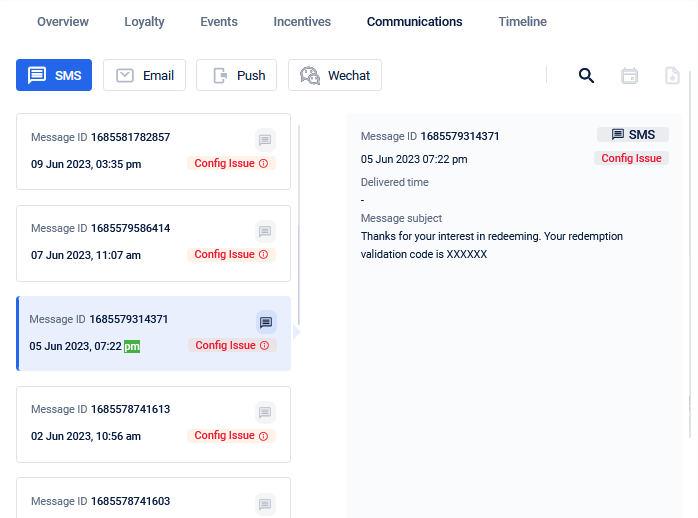The height and width of the screenshot is (518, 698).
Task: Click Message ID 1685579586414 text
Action: click(x=101, y=228)
